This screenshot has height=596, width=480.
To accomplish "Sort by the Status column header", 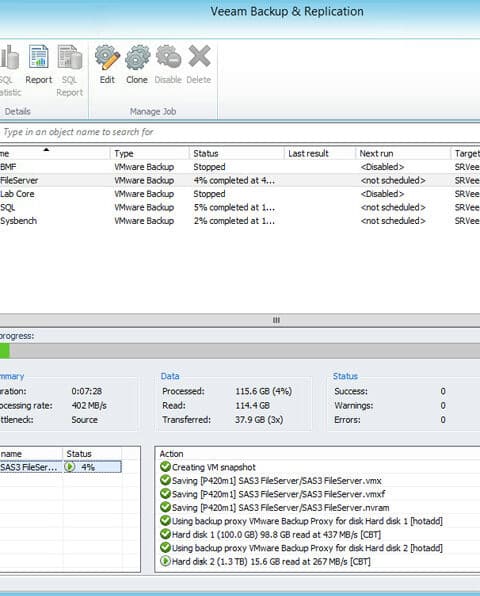I will [236, 154].
